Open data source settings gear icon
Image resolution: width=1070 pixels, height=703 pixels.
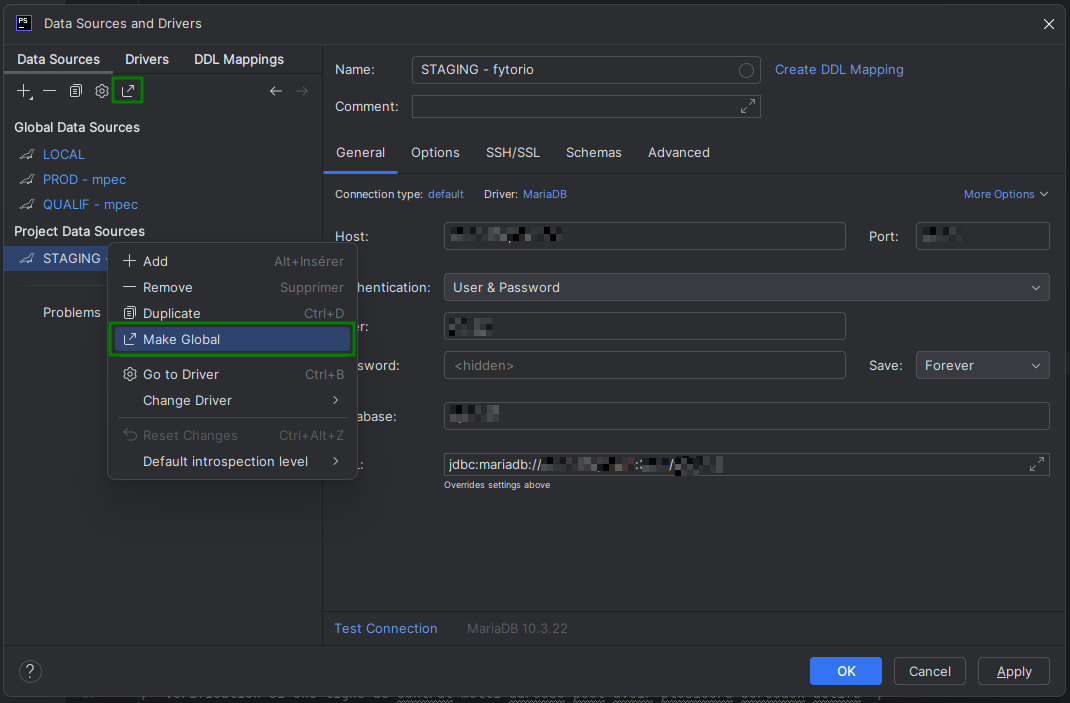point(101,90)
